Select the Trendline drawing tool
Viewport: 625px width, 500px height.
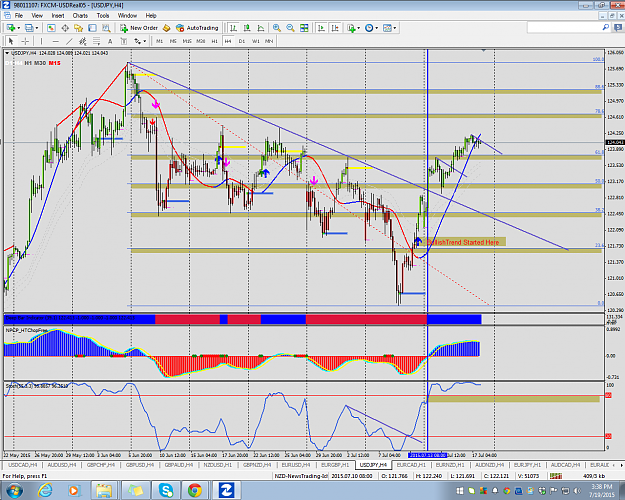pyautogui.click(x=69, y=41)
